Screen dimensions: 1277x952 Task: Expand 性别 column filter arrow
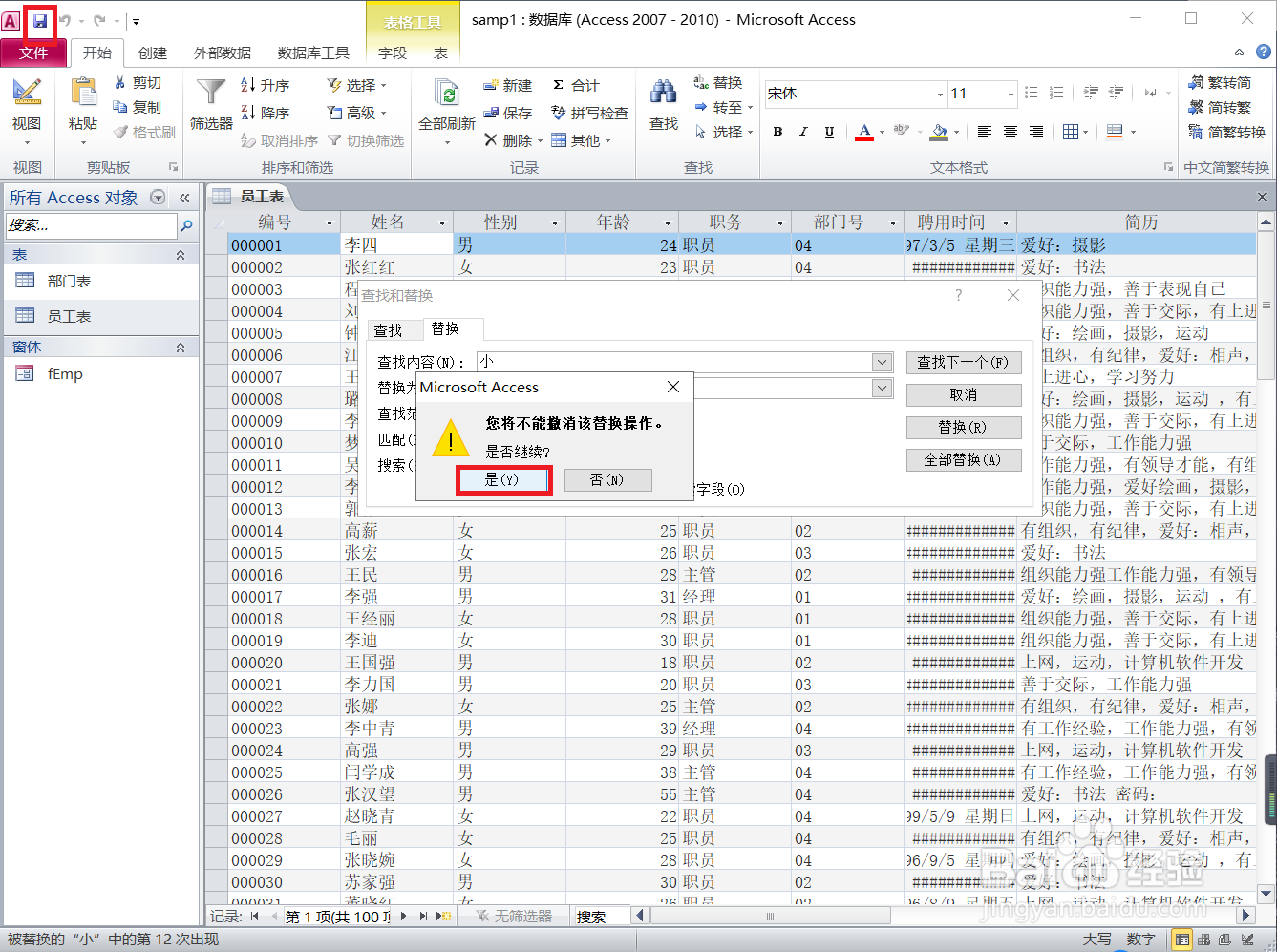[x=555, y=223]
